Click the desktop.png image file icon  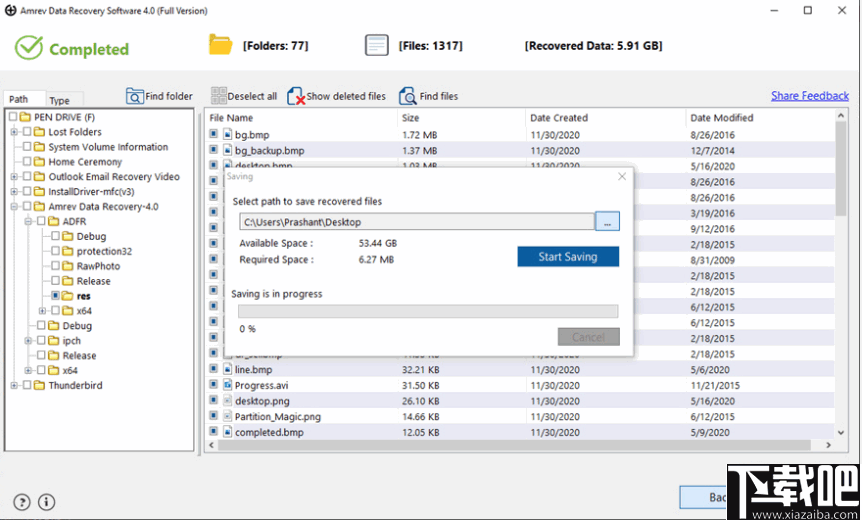pyautogui.click(x=228, y=401)
